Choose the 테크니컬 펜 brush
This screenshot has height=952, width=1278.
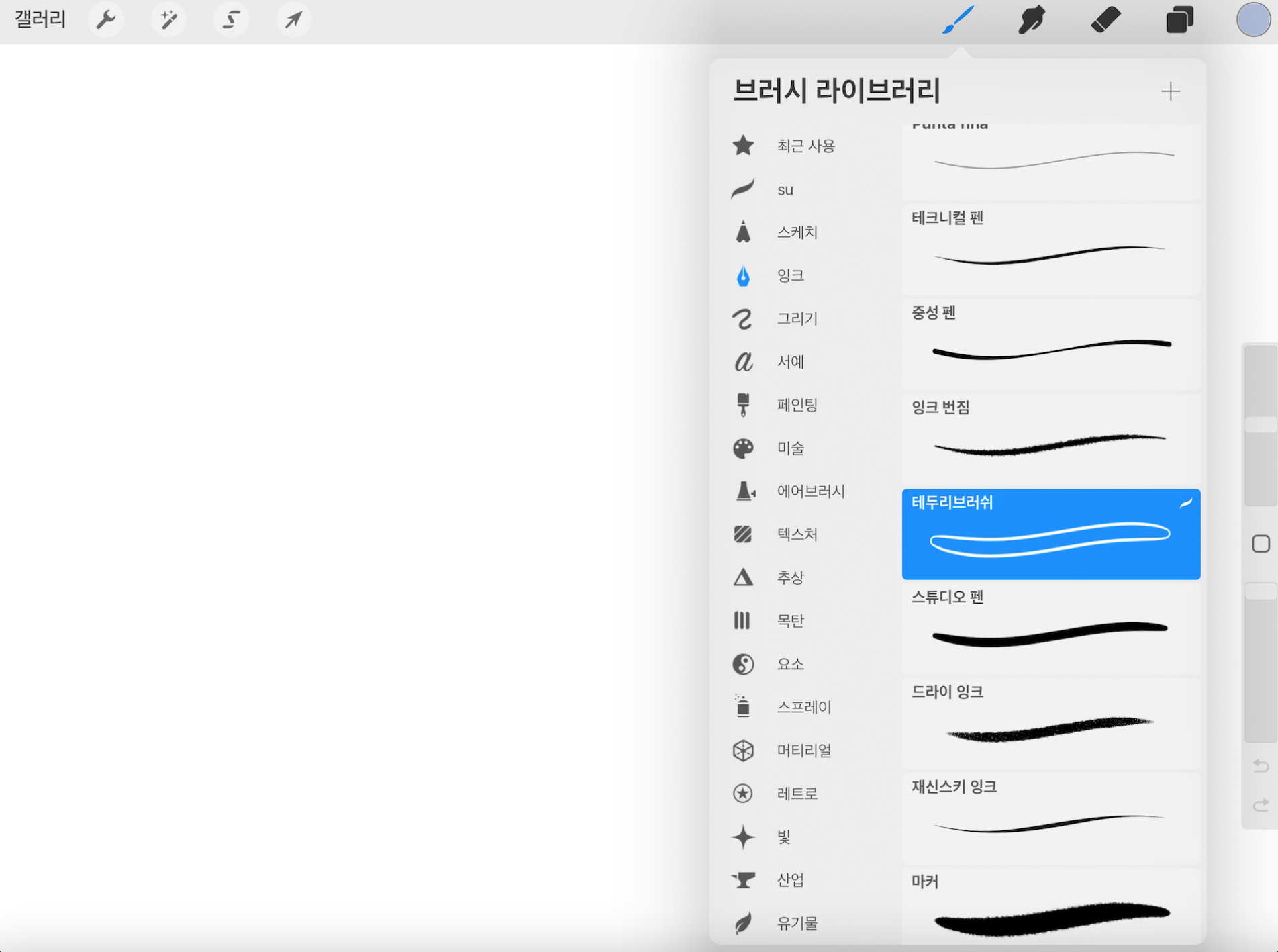pyautogui.click(x=1051, y=250)
